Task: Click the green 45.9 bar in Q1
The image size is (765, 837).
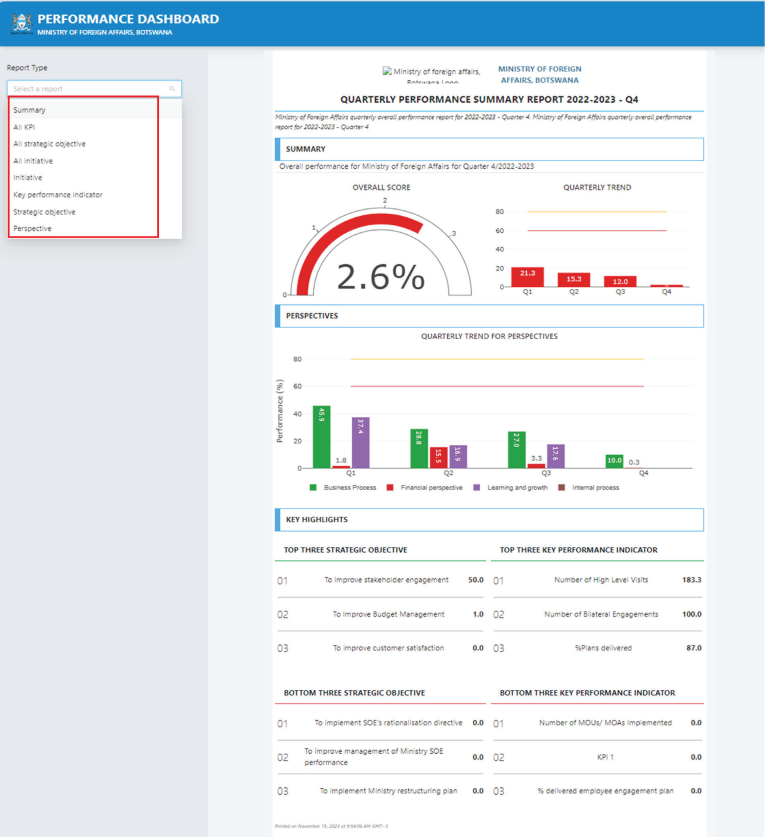Action: (x=321, y=437)
